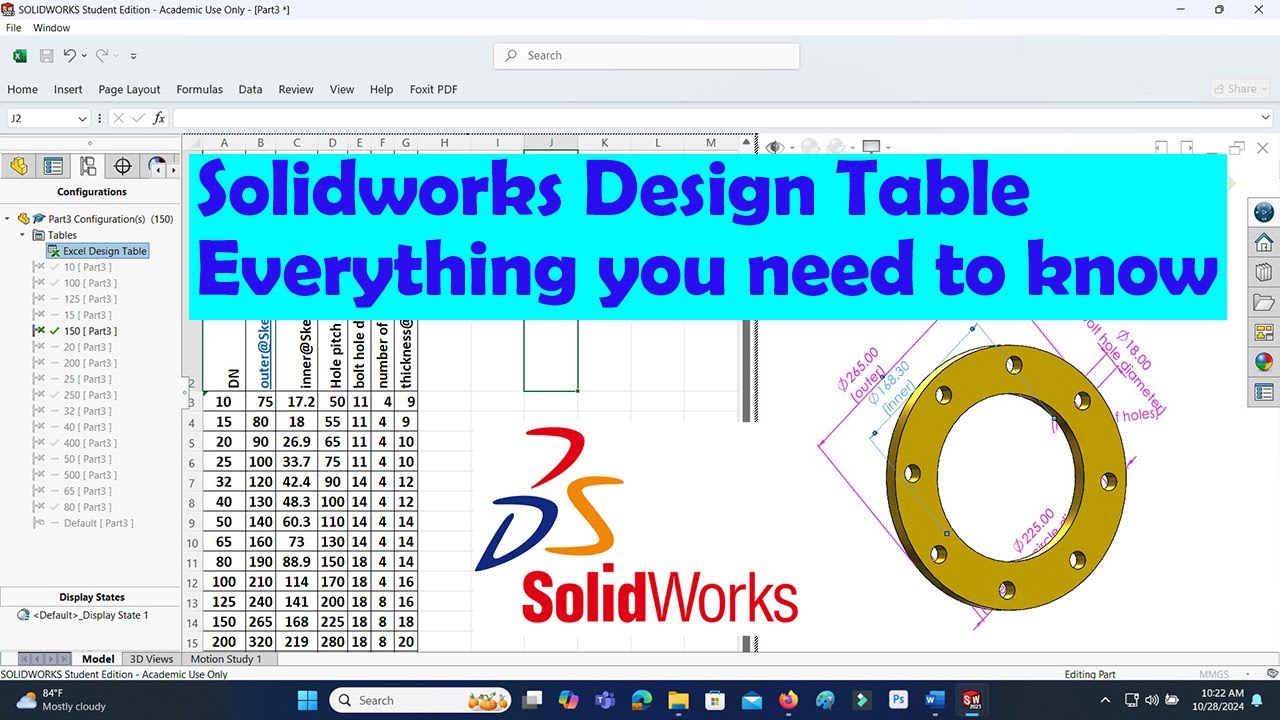Open View Settings dropdown arrow
The height and width of the screenshot is (720, 1280).
click(886, 148)
